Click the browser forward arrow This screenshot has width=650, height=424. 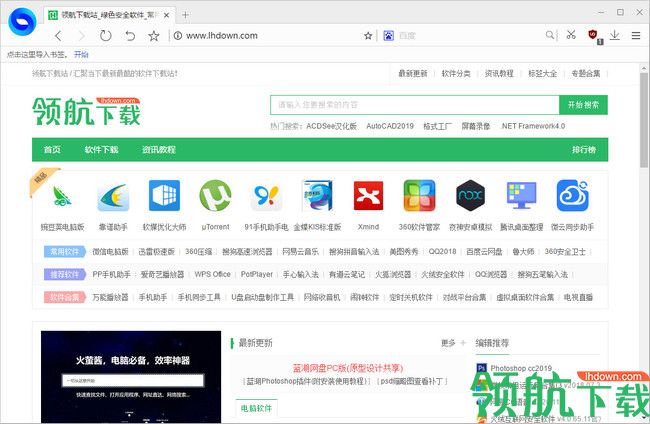82,36
